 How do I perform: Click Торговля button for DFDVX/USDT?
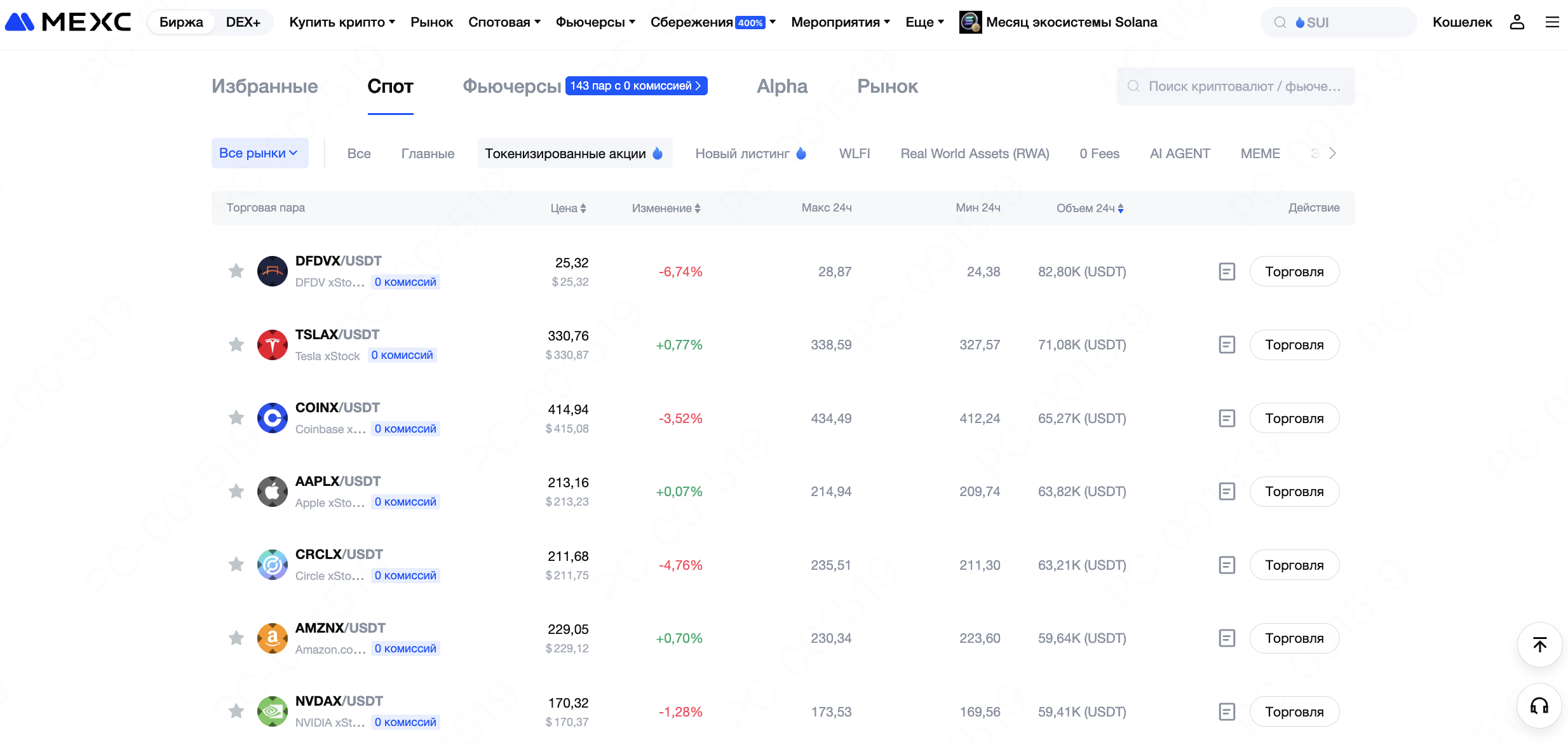pyautogui.click(x=1294, y=272)
